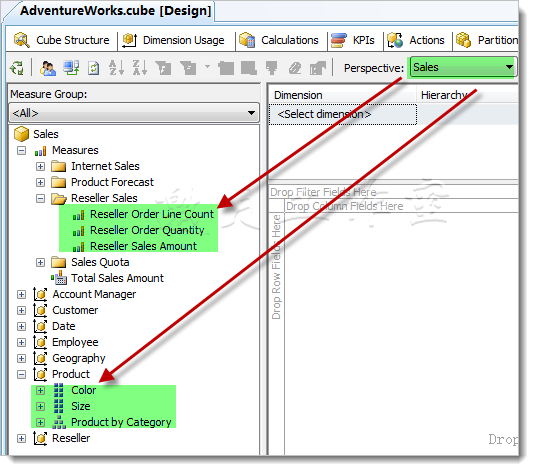Viewport: 534px width, 471px height.
Task: Open the Measure Group dropdown
Action: pos(134,113)
